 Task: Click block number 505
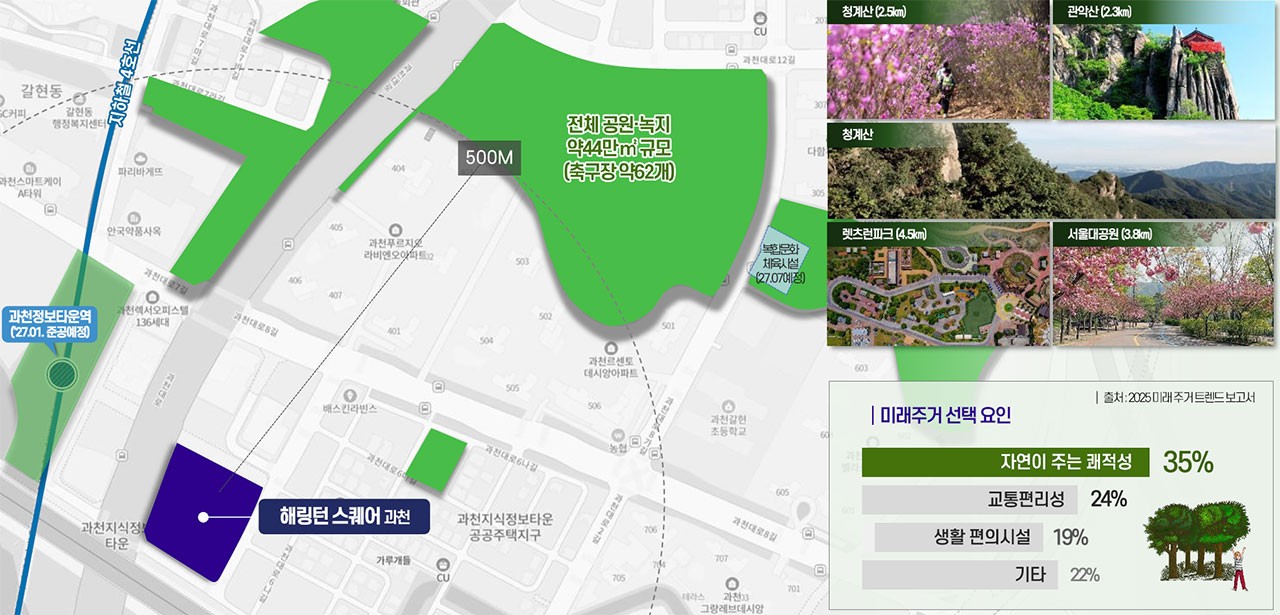[x=512, y=388]
